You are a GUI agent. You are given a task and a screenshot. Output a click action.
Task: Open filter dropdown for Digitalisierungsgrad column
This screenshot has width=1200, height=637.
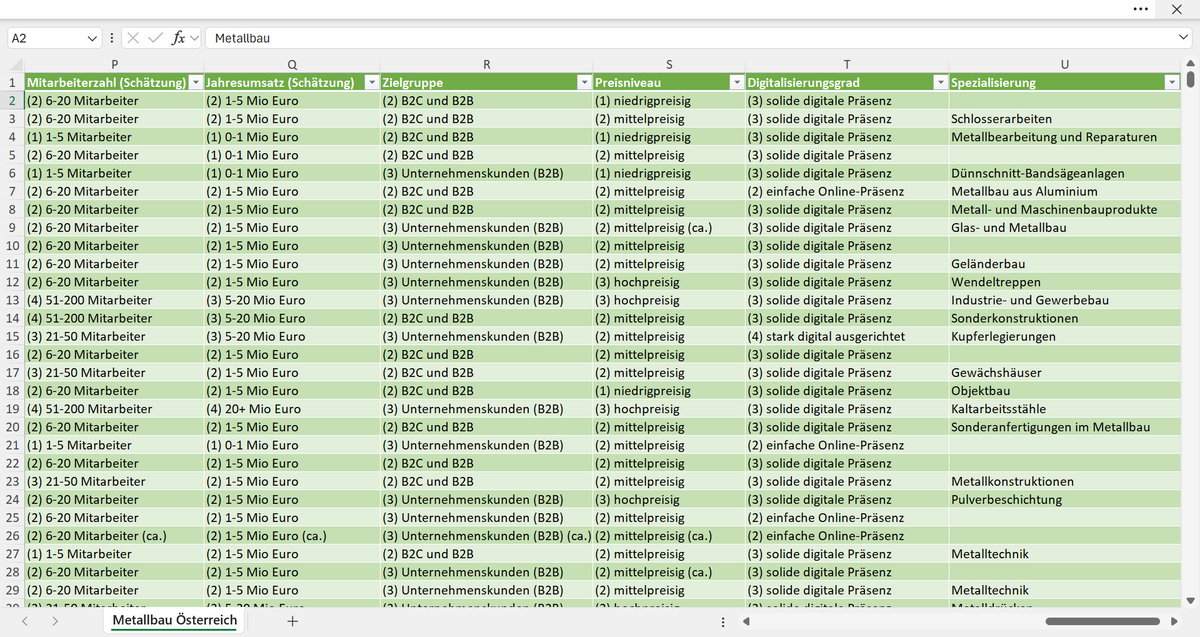click(x=940, y=83)
